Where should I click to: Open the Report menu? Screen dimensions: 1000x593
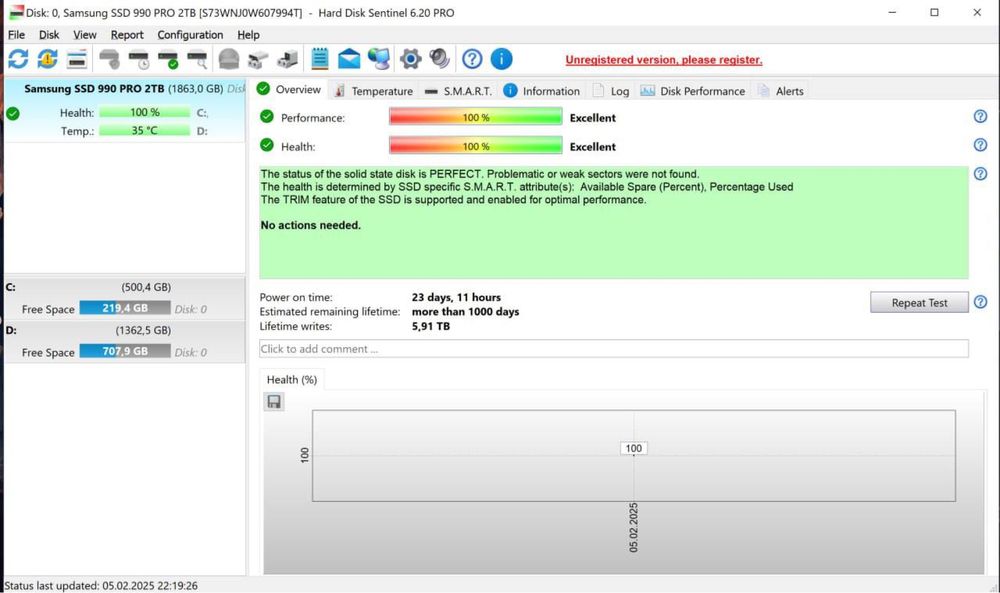point(127,35)
